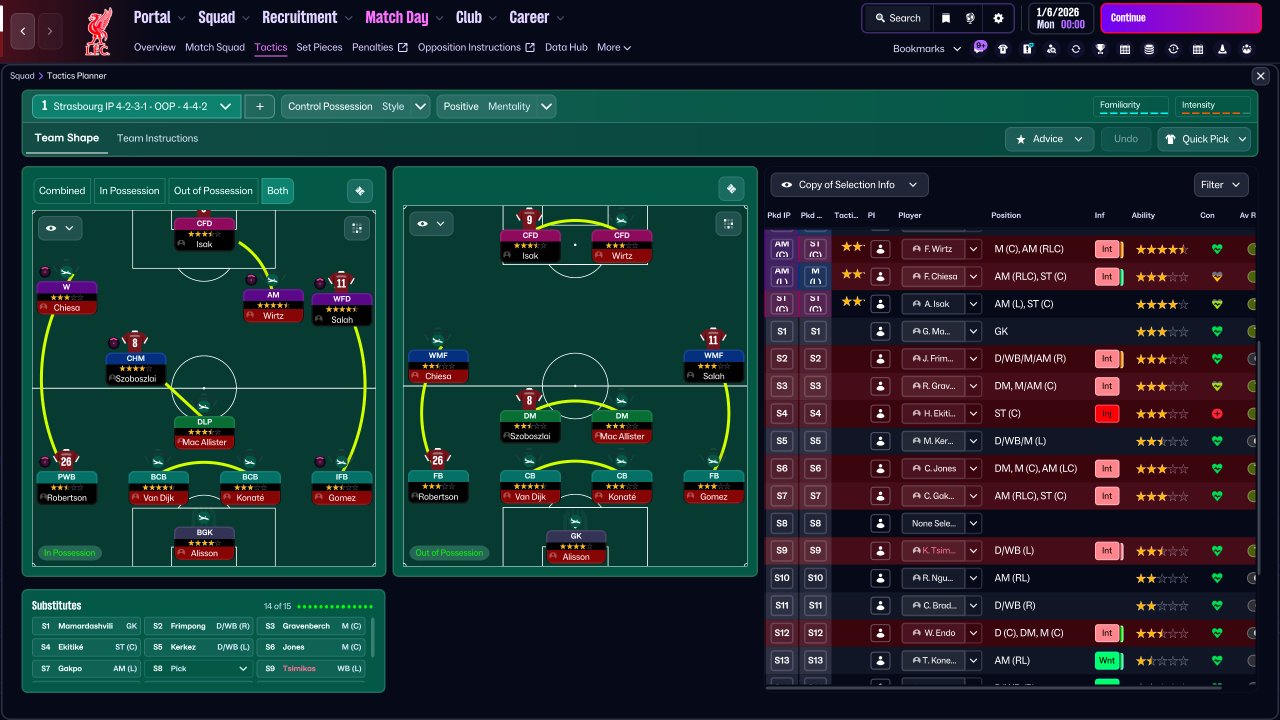Click the pitch flip icon in right panel
Viewport: 1280px width, 720px height.
coord(732,189)
